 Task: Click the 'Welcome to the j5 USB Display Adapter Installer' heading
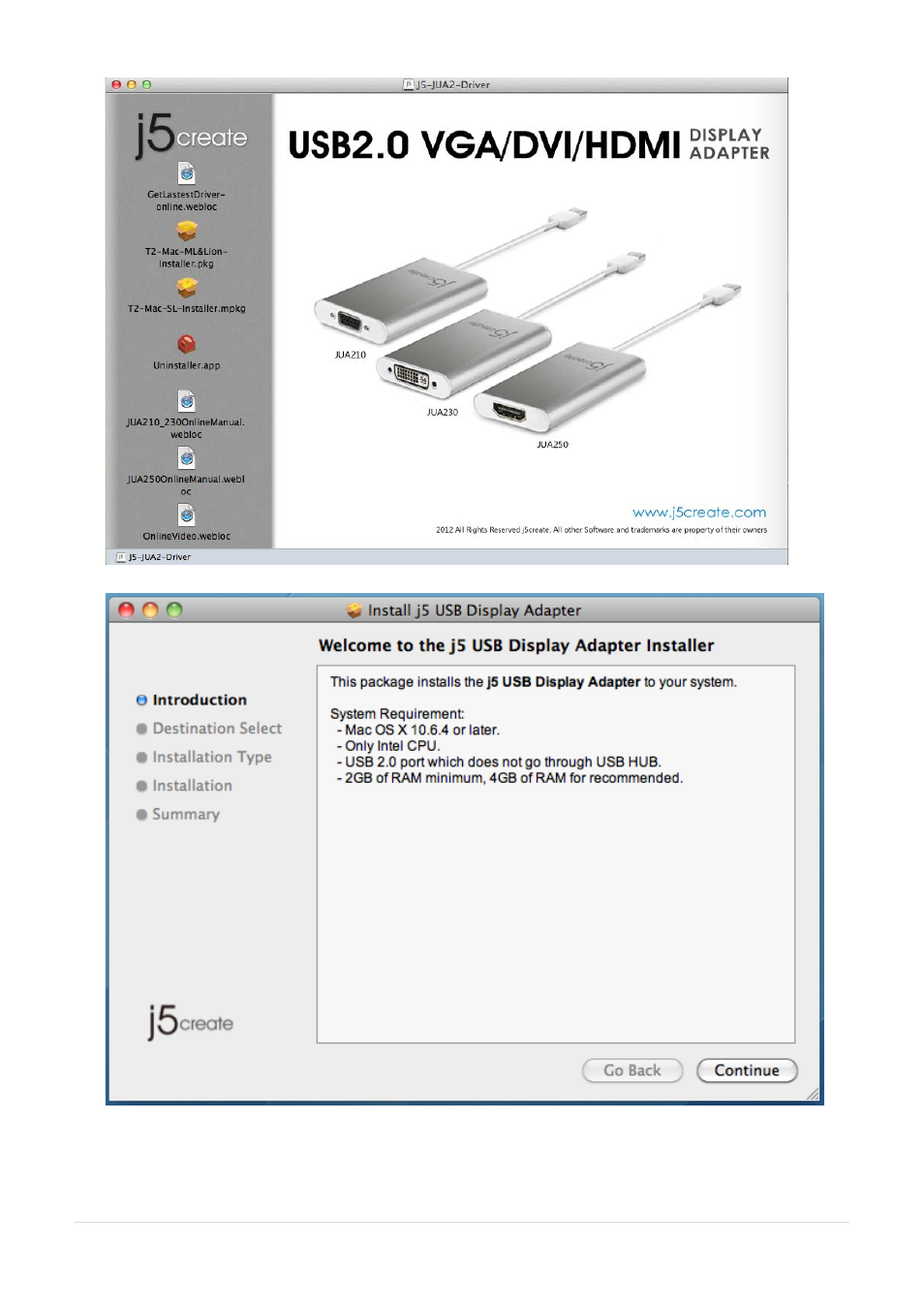pyautogui.click(x=516, y=645)
